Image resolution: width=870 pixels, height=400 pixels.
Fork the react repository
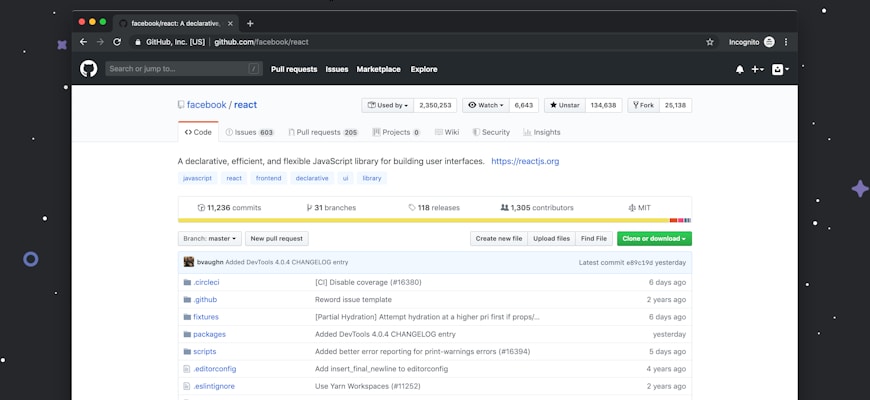(644, 105)
